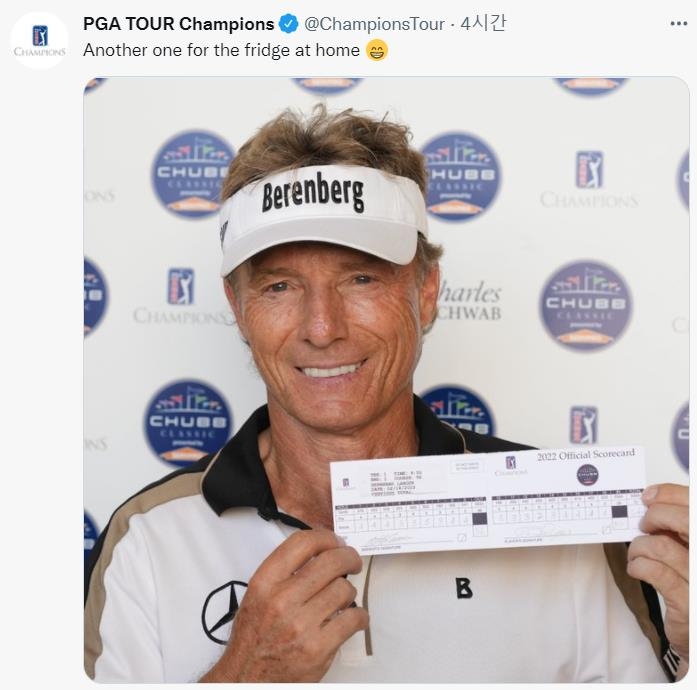Open the three-dot more options menu
697x690 pixels.
pyautogui.click(x=678, y=24)
